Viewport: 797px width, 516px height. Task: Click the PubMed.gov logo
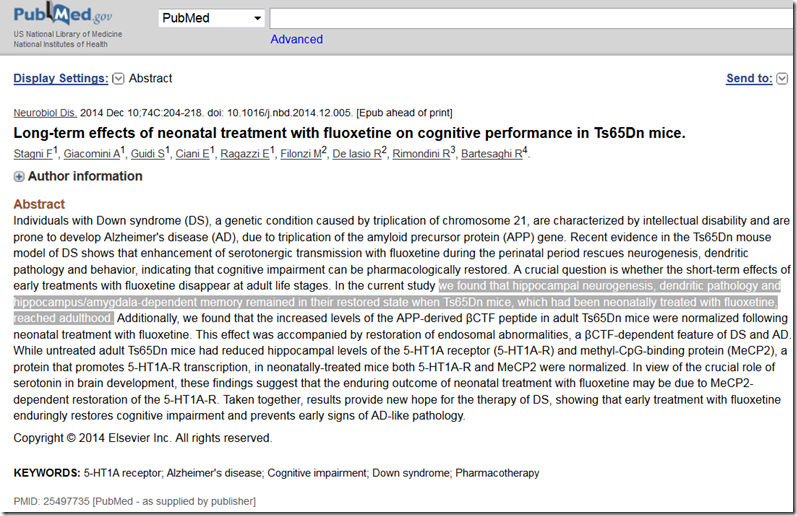(63, 14)
